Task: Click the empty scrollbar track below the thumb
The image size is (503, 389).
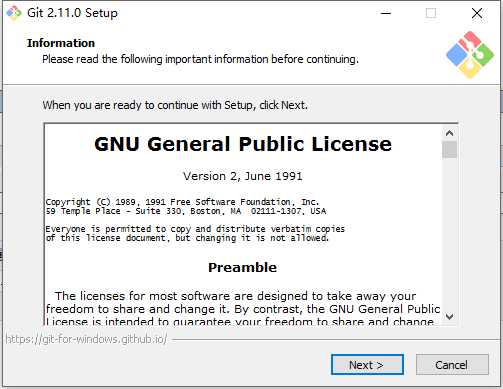Action: 449,234
